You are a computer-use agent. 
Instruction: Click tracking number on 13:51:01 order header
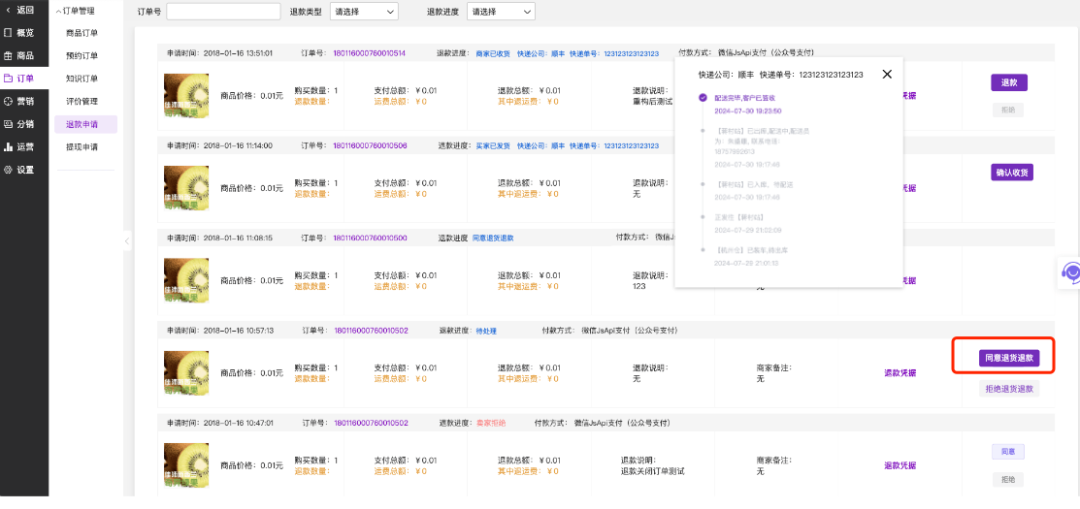[x=631, y=53]
